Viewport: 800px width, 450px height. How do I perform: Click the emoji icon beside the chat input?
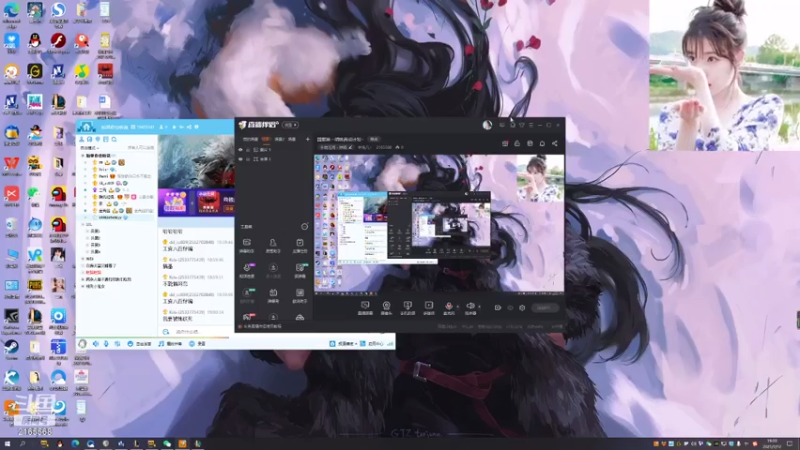point(166,332)
